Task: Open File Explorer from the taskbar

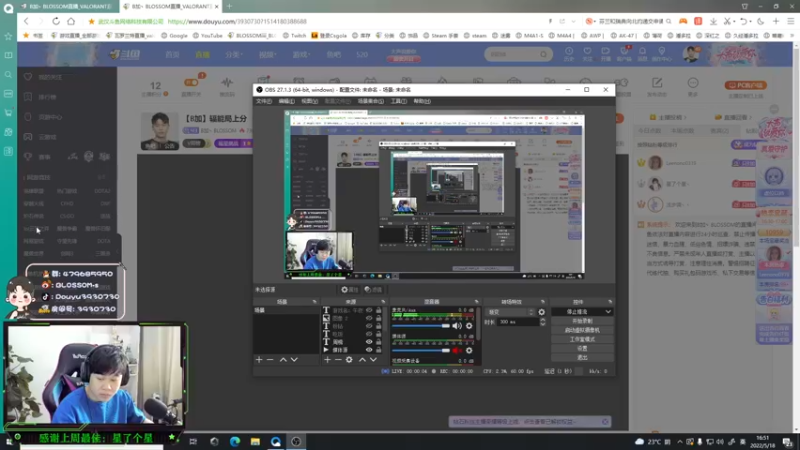Action: (255, 442)
